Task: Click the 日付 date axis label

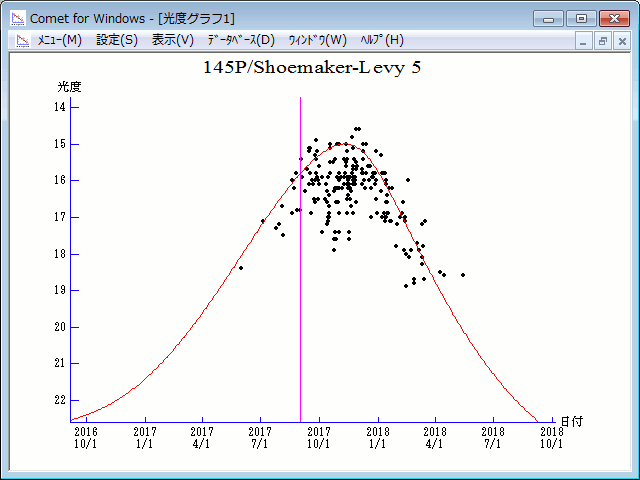Action: pos(571,422)
